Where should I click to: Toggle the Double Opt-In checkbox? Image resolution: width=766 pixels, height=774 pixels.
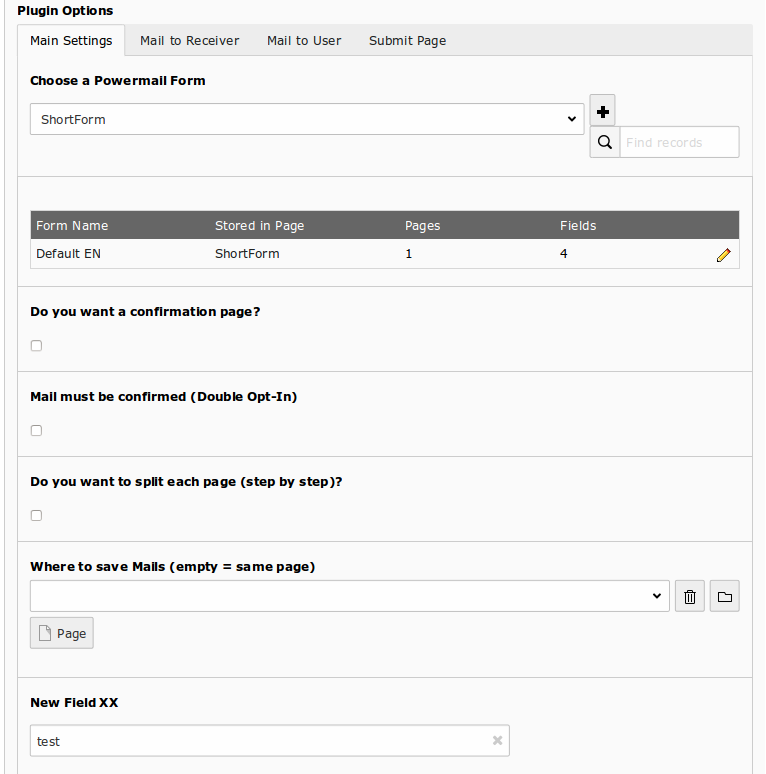click(37, 431)
